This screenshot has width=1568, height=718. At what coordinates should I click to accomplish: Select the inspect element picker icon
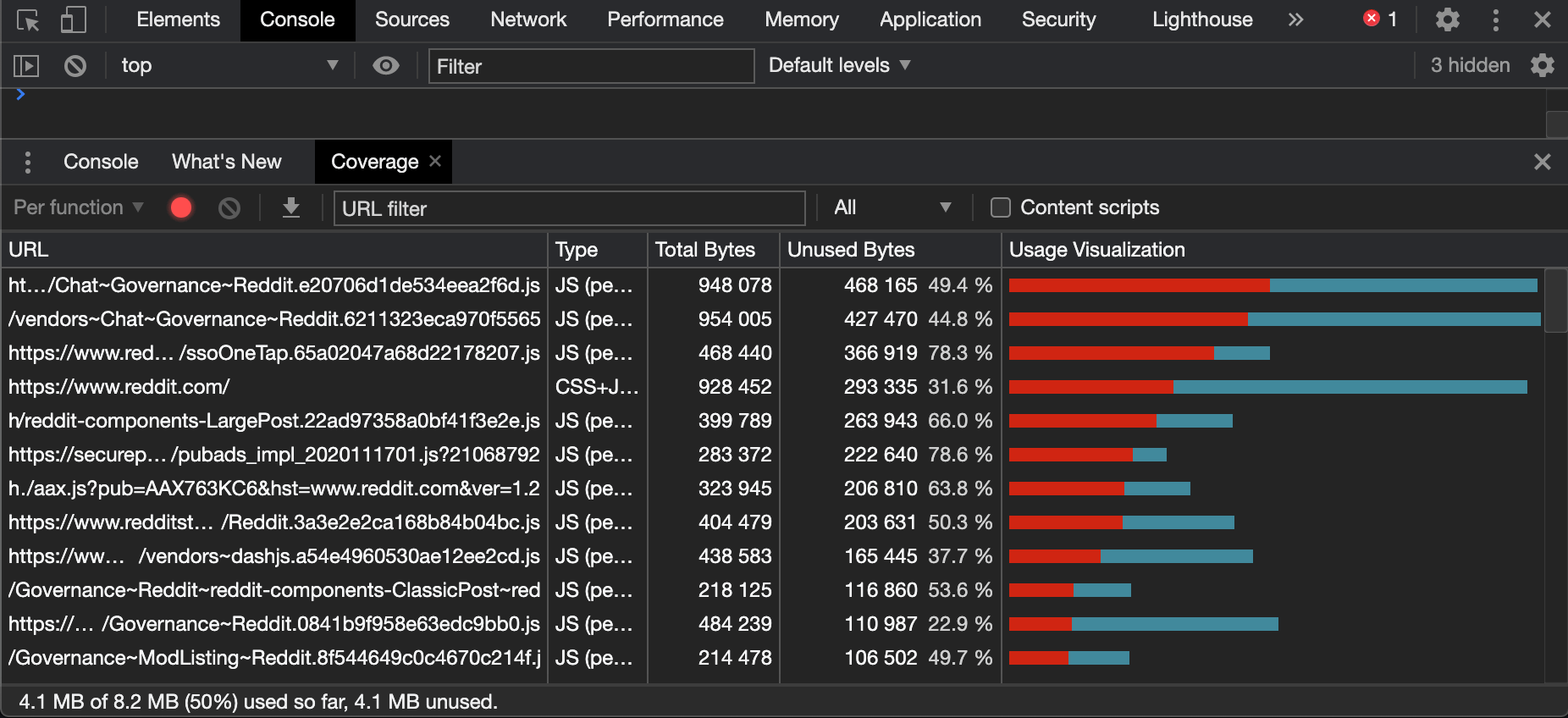click(28, 20)
